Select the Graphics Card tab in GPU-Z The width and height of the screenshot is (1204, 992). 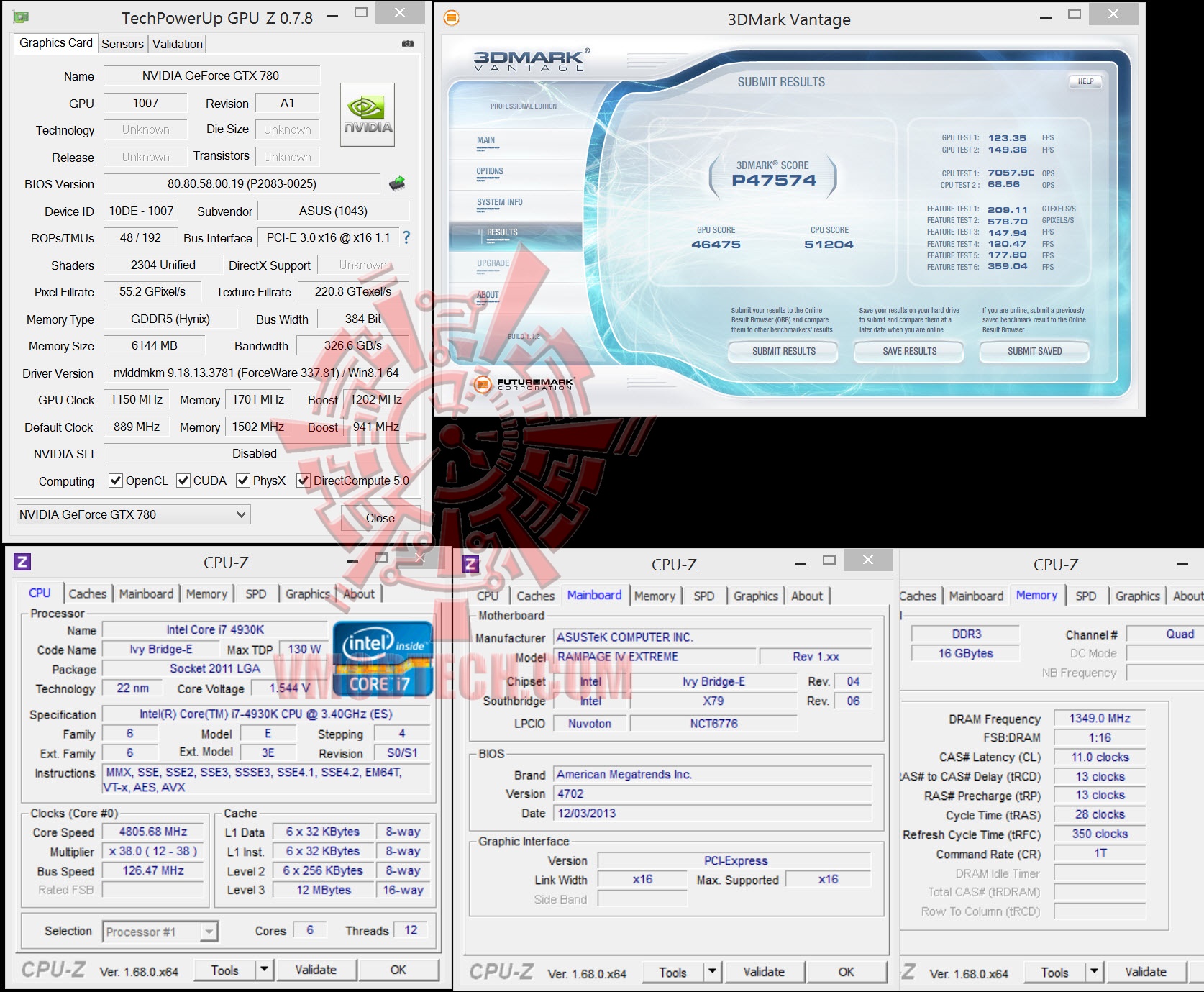[x=56, y=43]
